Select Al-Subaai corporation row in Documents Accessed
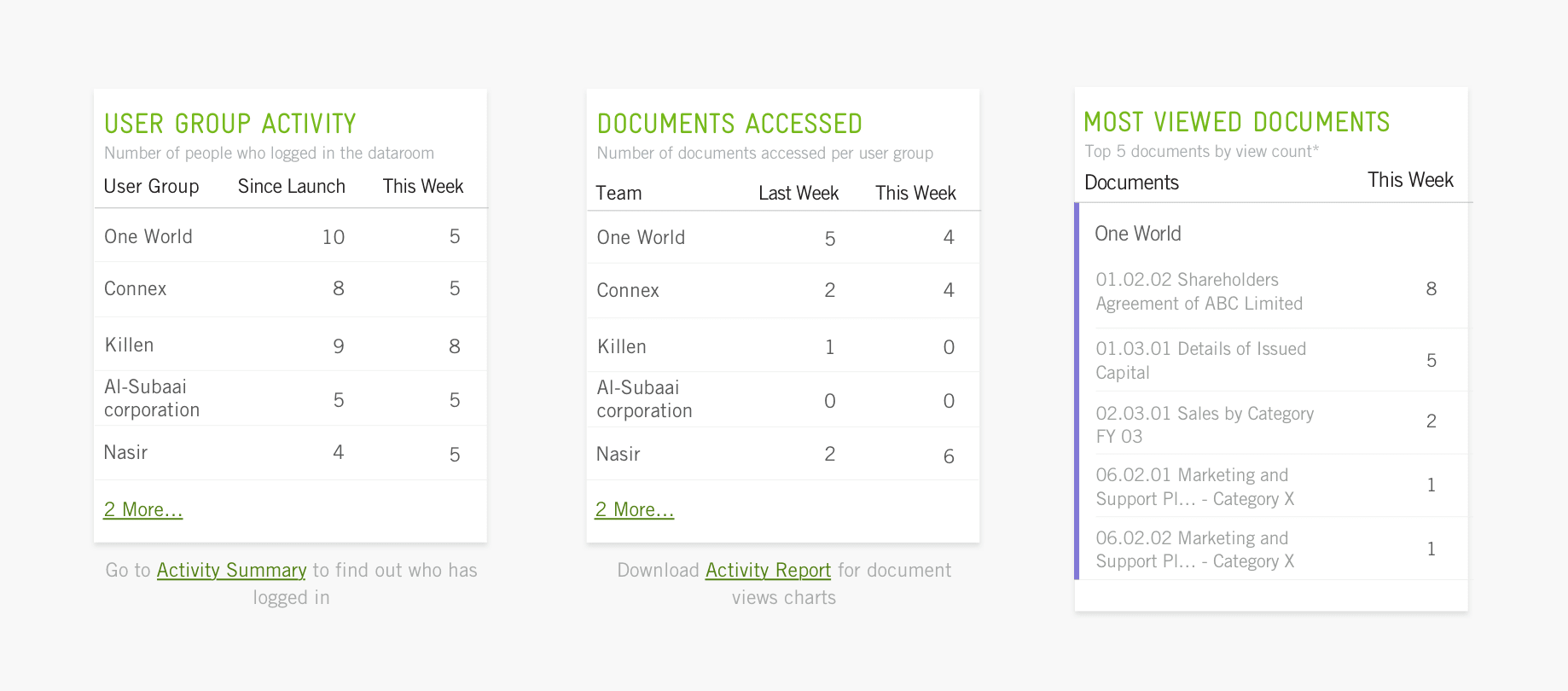The image size is (1568, 691). coord(783,399)
